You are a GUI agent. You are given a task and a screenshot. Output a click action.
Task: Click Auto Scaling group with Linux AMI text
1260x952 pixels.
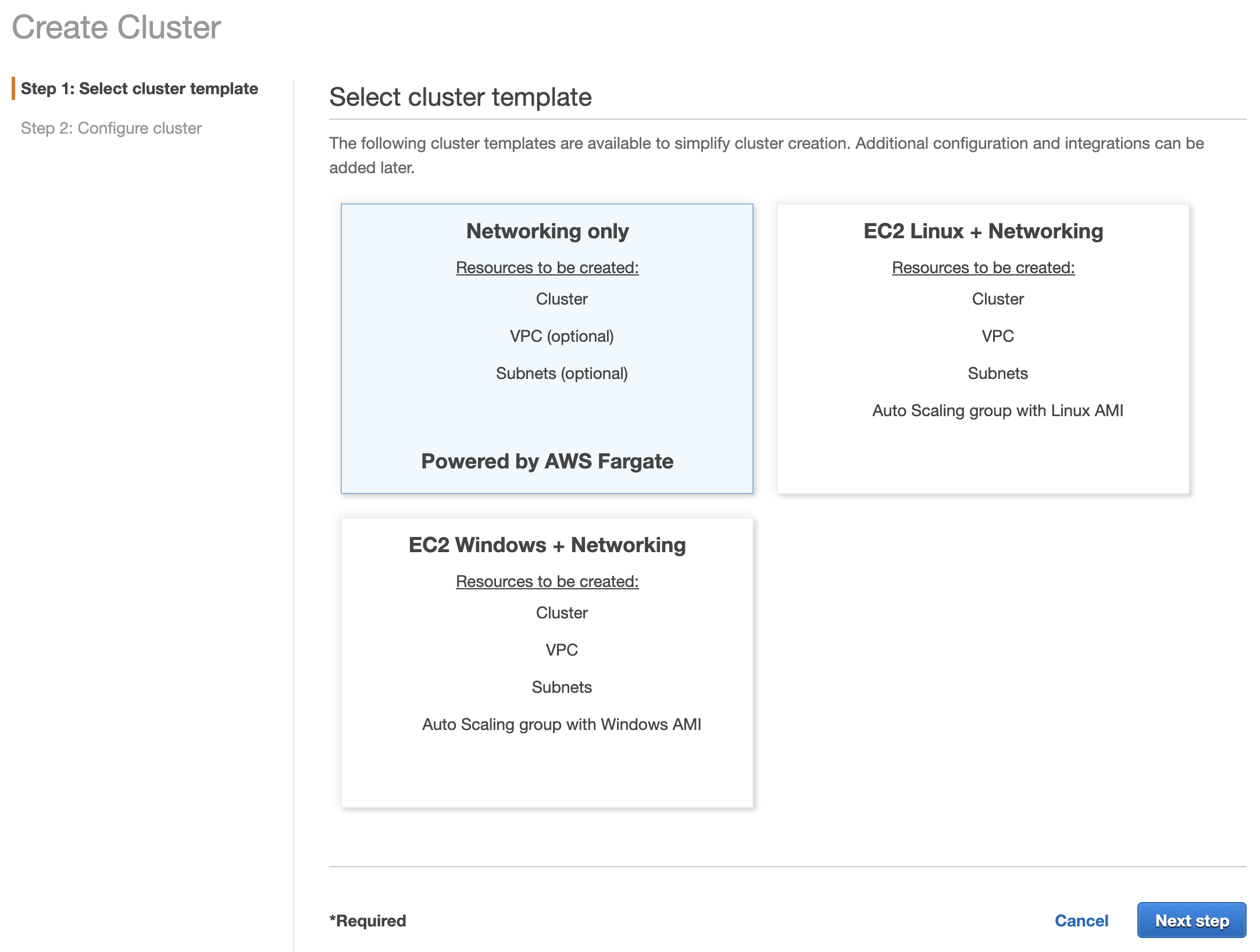[997, 410]
